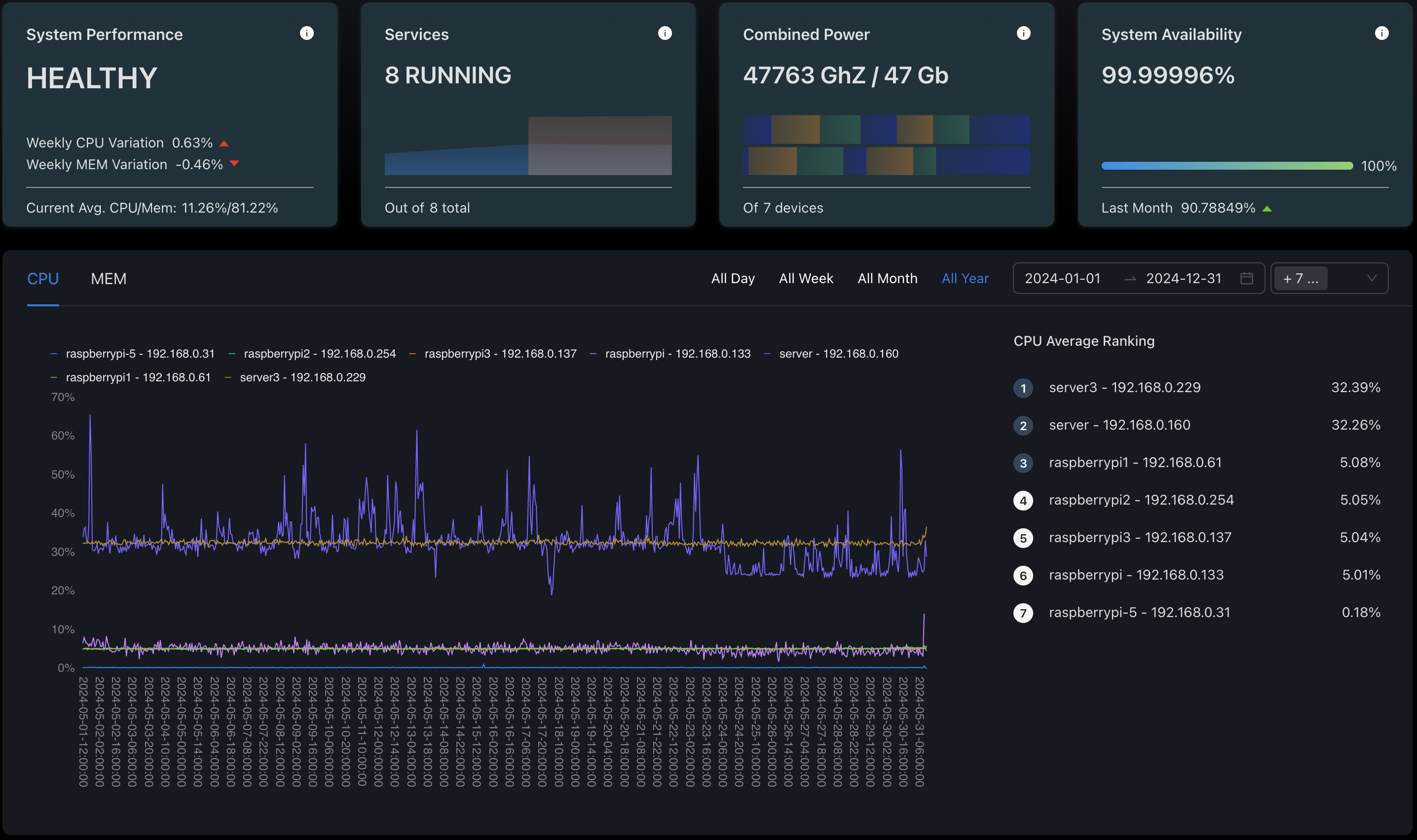The width and height of the screenshot is (1417, 840).
Task: Switch to the CPU tab
Action: 43,278
